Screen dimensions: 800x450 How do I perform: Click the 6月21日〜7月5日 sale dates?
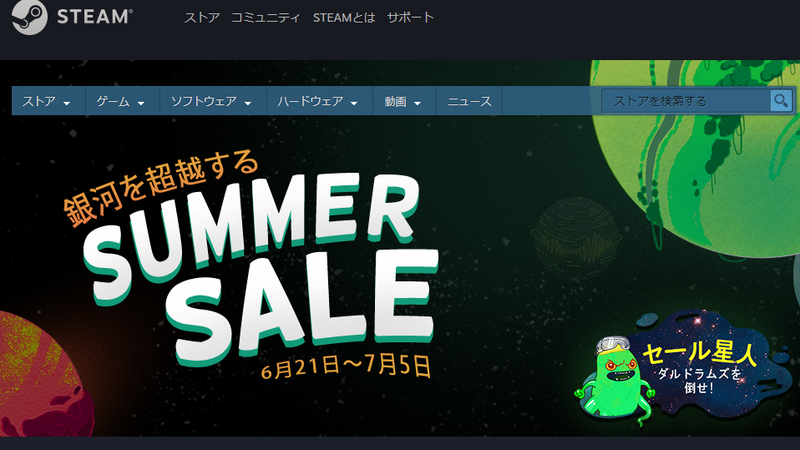pyautogui.click(x=346, y=366)
